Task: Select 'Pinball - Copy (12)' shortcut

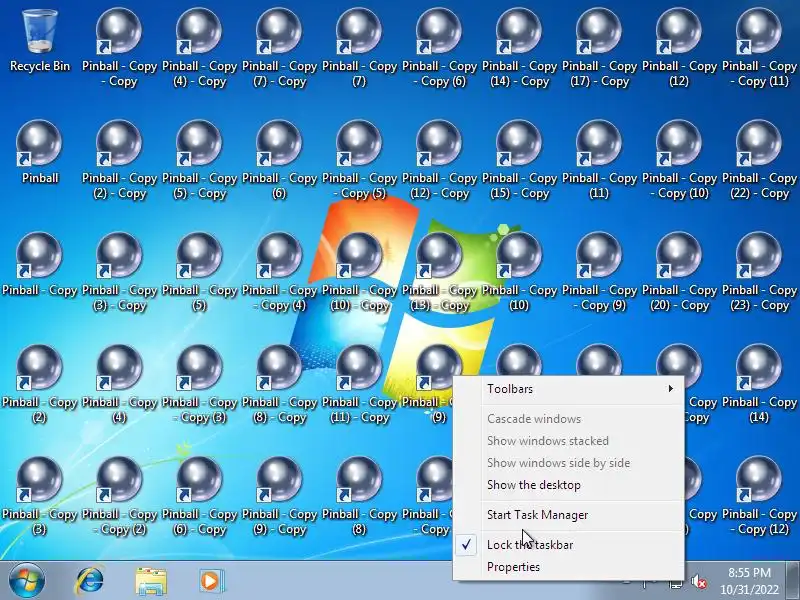Action: (x=680, y=47)
